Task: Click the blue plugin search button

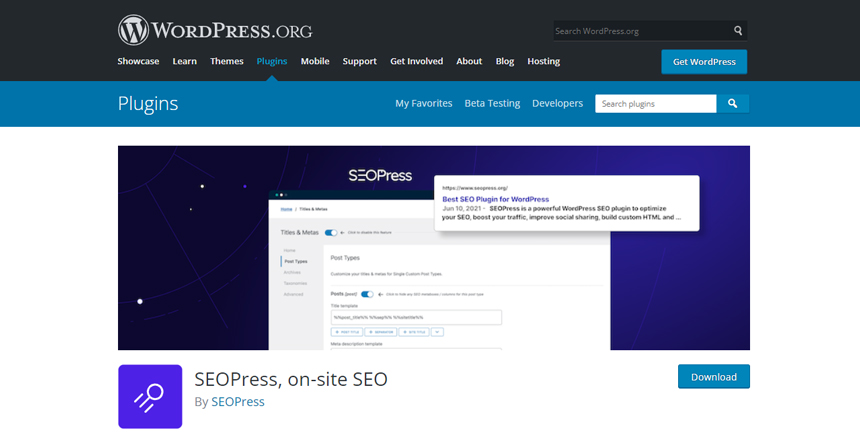Action: (732, 104)
